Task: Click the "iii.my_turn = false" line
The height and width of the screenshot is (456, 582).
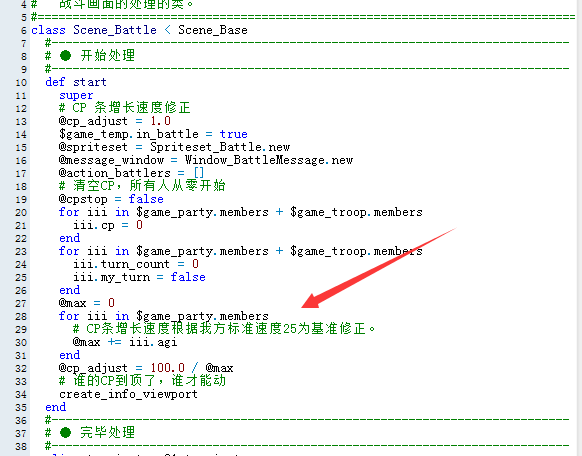Action: (139, 277)
